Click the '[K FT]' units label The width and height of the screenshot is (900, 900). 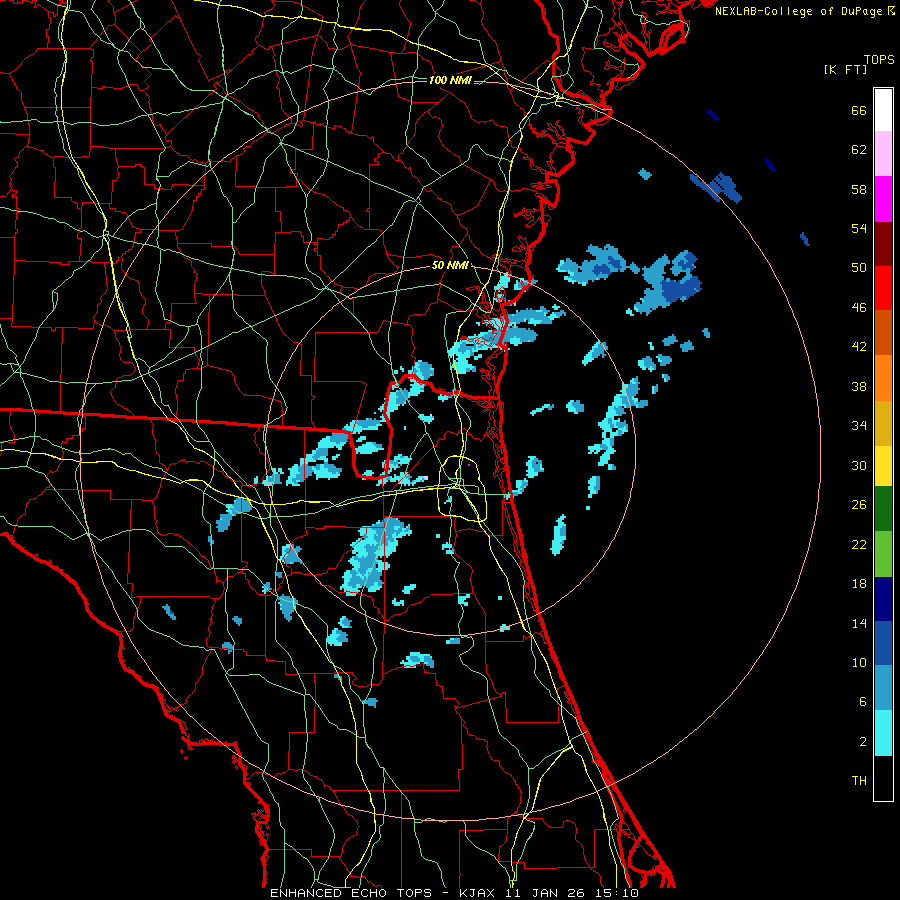[845, 69]
